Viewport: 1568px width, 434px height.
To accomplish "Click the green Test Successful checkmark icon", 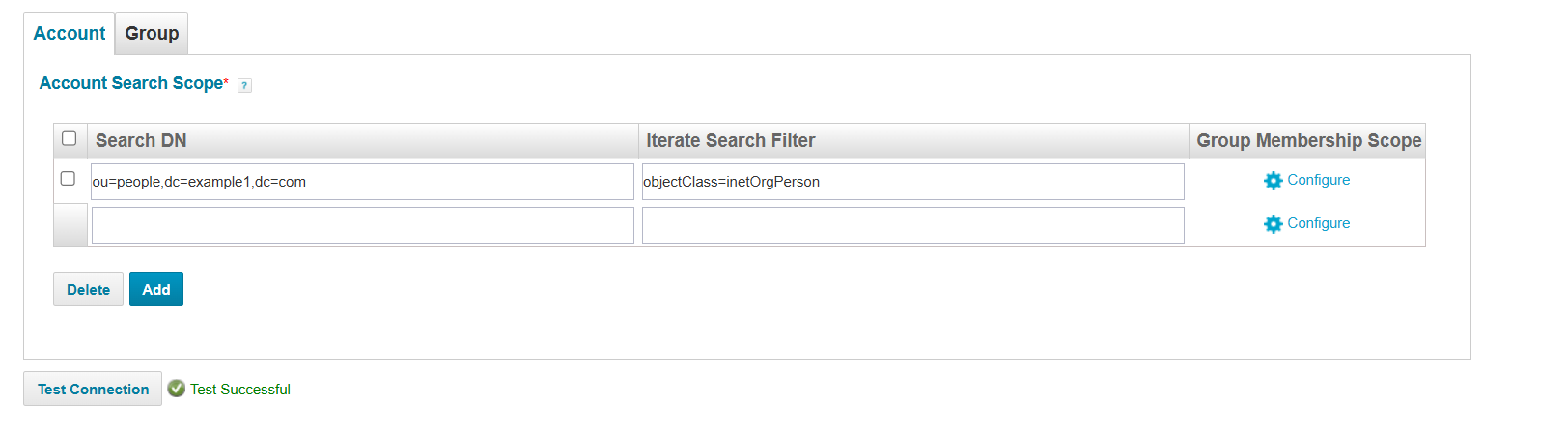I will pyautogui.click(x=176, y=389).
